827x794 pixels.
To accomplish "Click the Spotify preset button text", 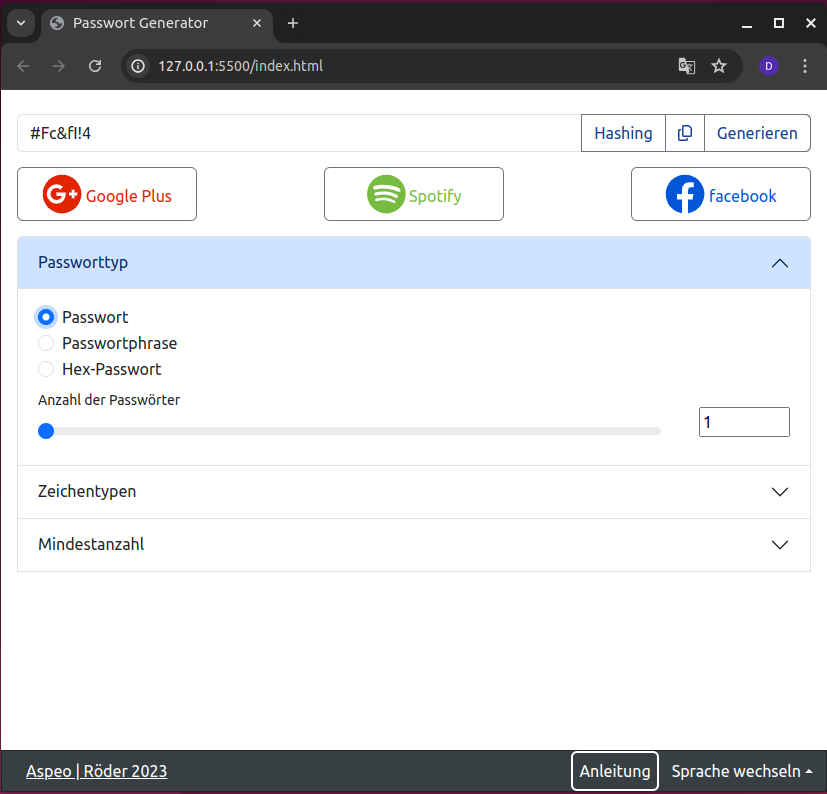I will [x=435, y=196].
